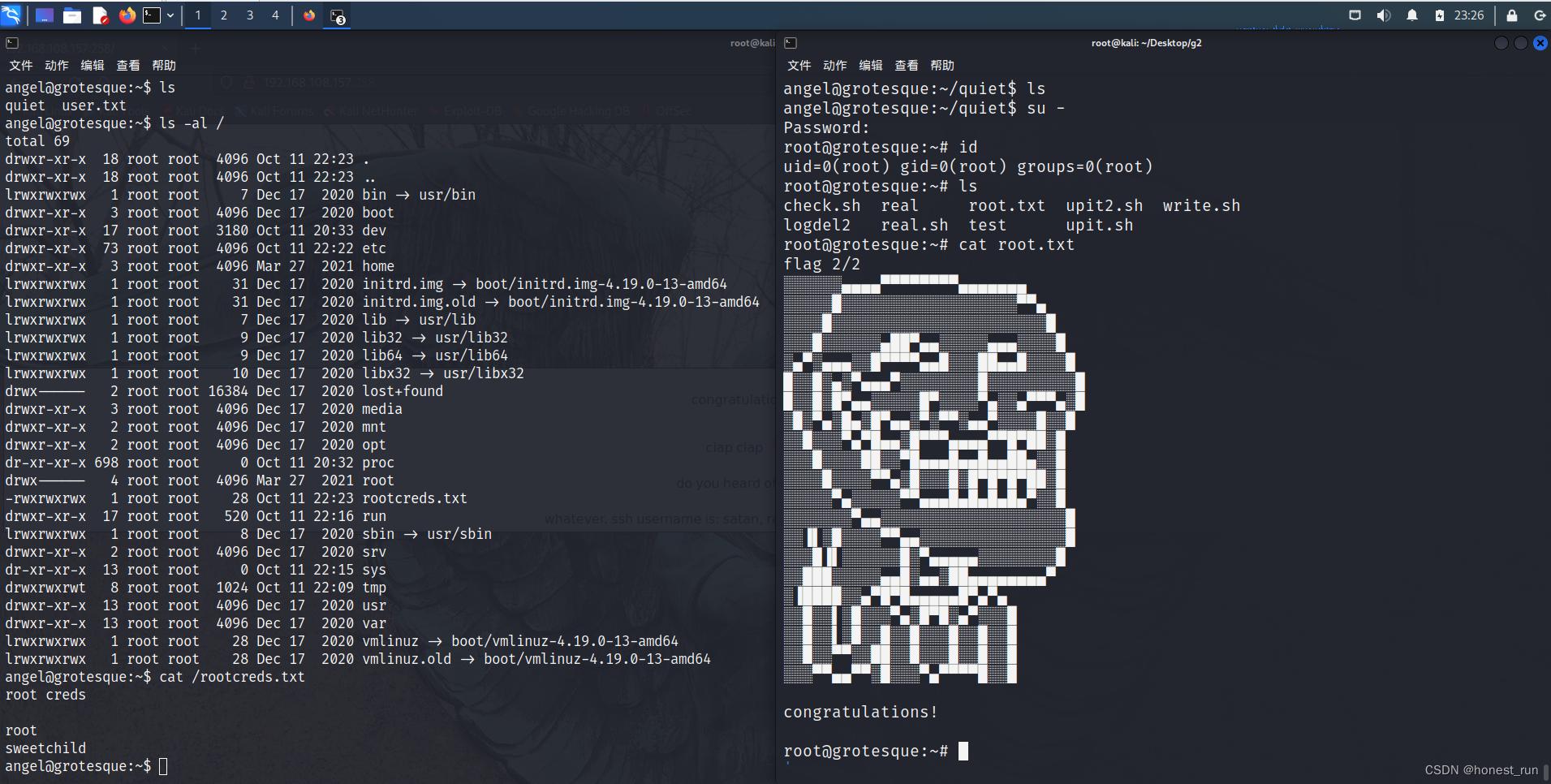Open the 动作 menu in the left terminal
Viewport: 1551px width, 784px height.
56,66
